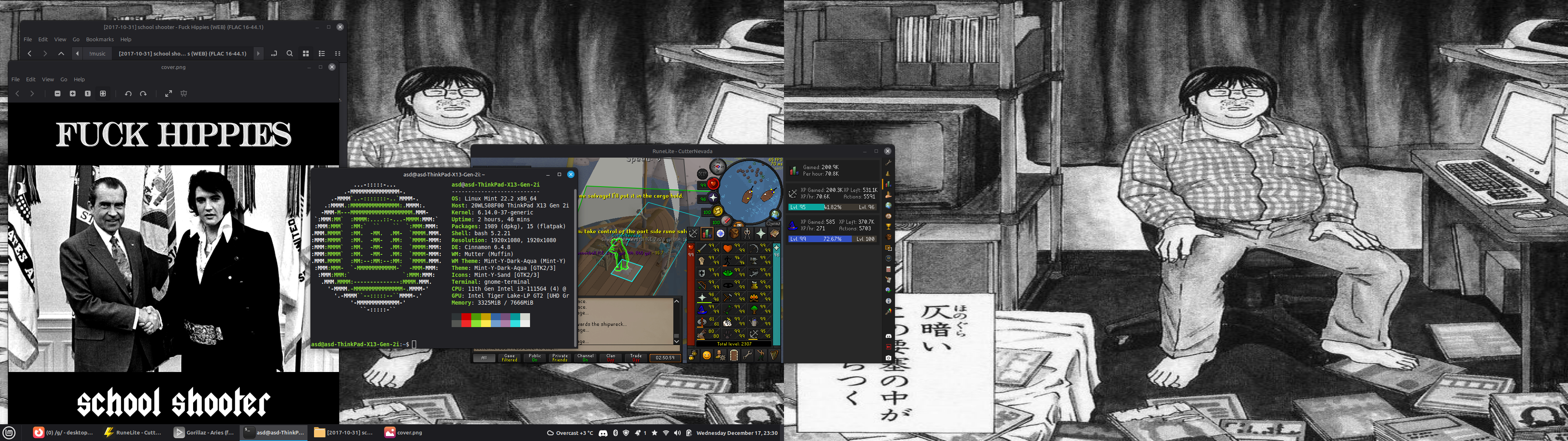Open RuneLite Discord sidebar icon
1568x441 pixels.
(x=888, y=336)
